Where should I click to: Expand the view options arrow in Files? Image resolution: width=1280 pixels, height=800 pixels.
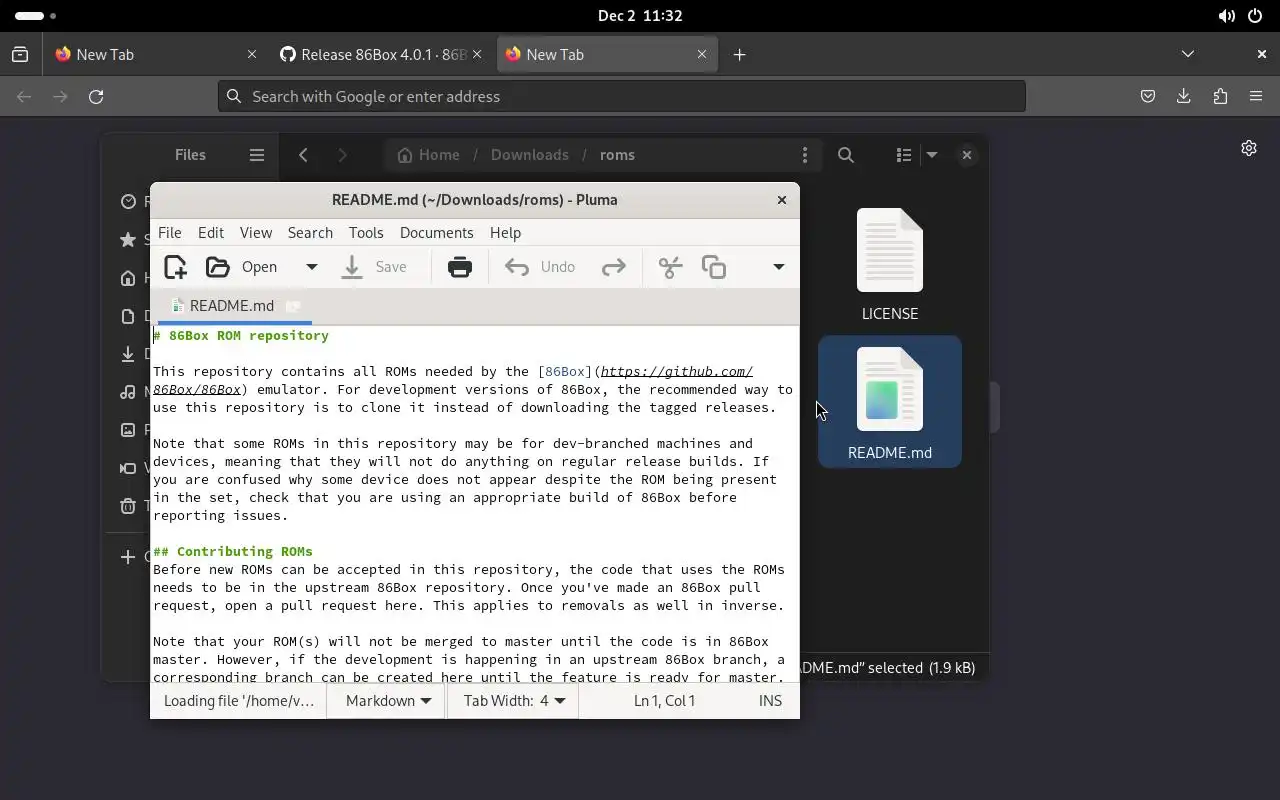click(932, 155)
